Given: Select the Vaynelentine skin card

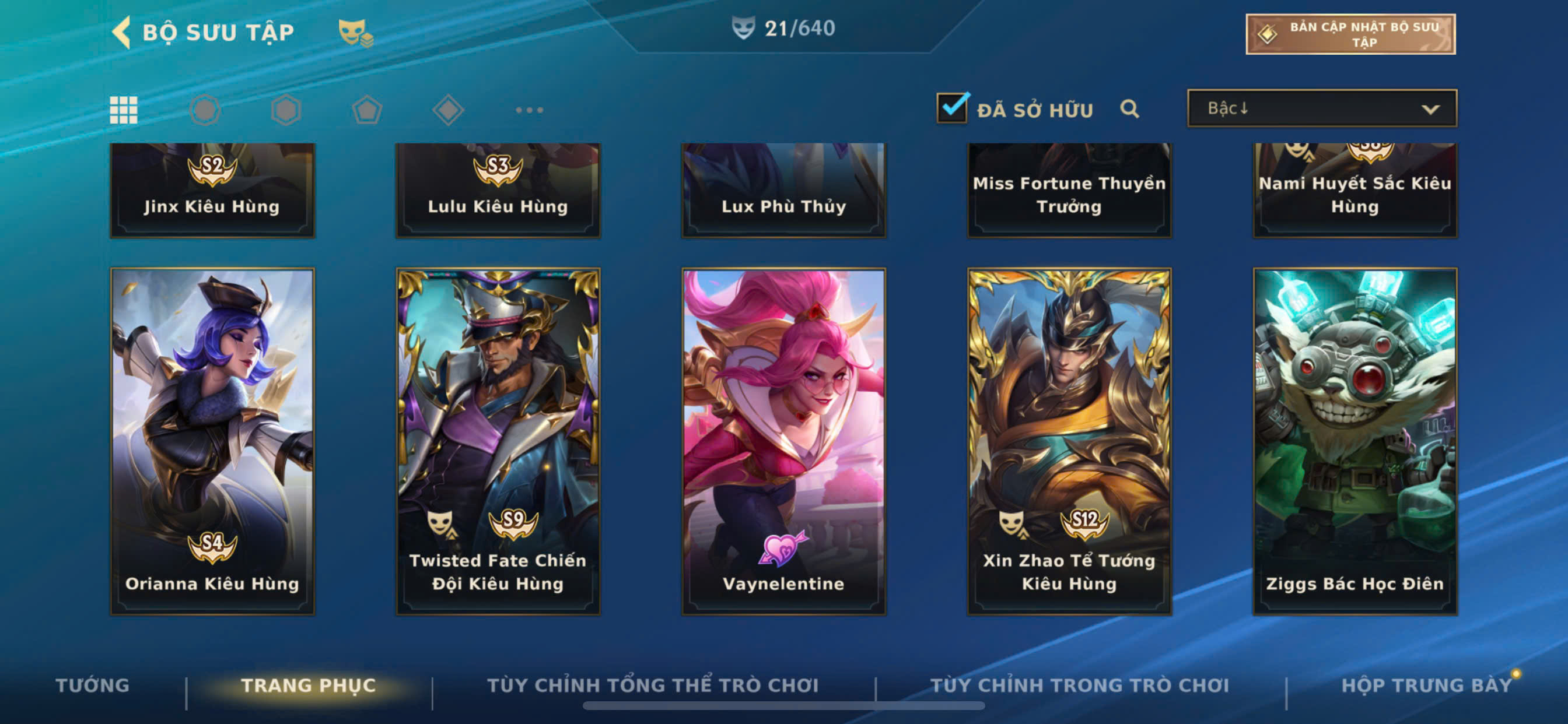Looking at the screenshot, I should [783, 441].
